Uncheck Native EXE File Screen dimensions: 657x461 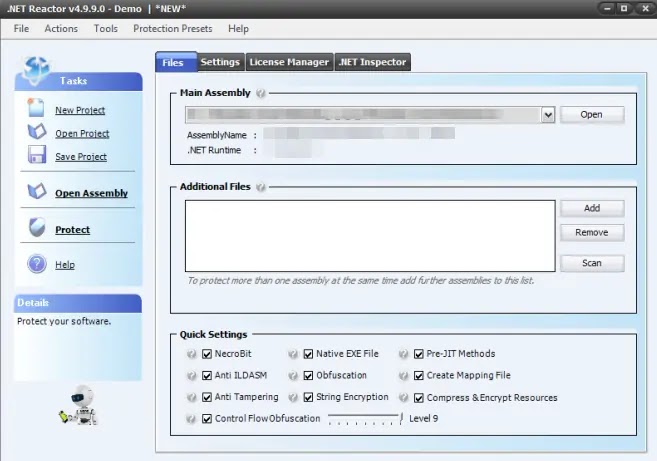point(308,354)
